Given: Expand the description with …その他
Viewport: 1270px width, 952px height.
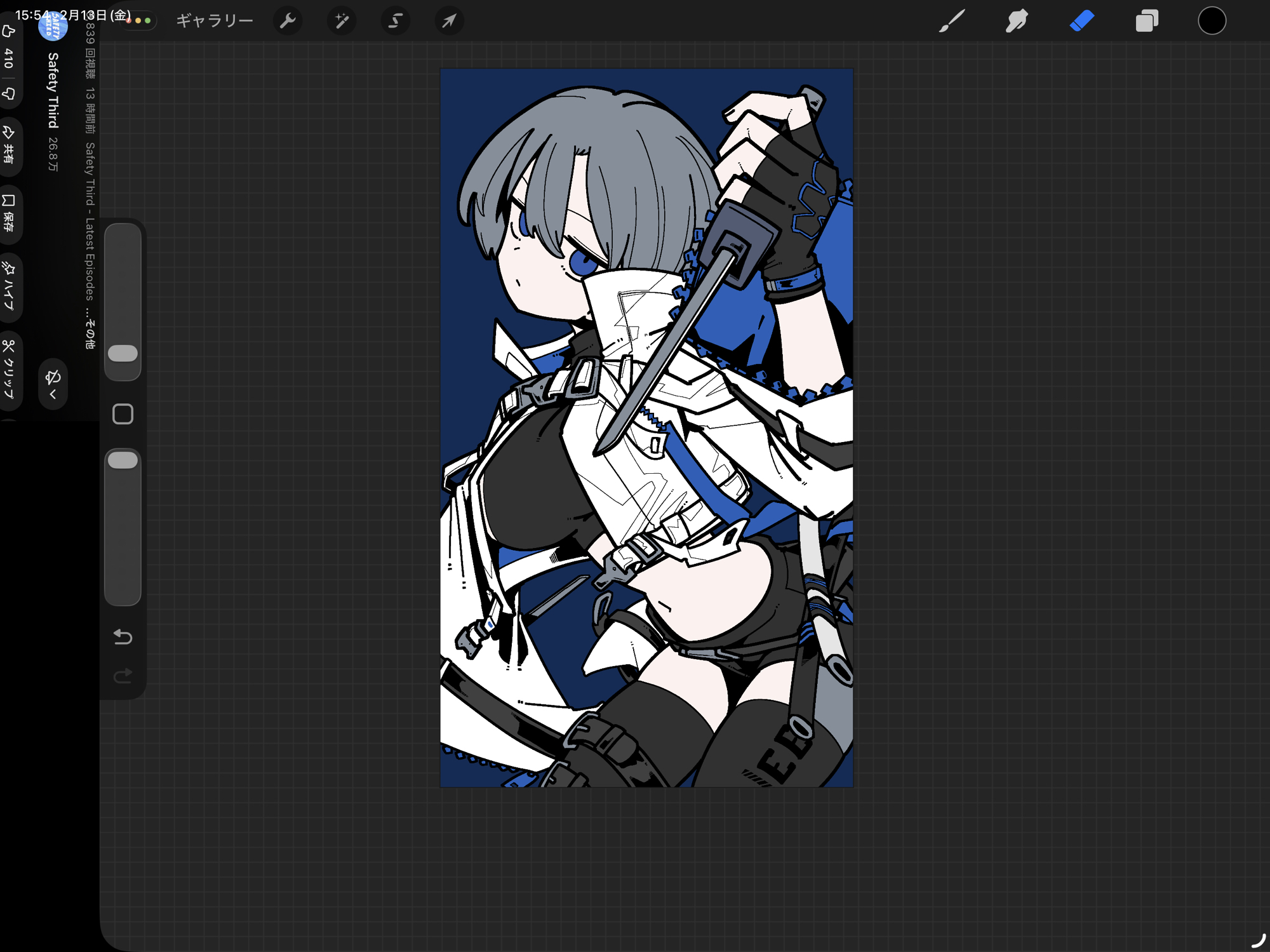Looking at the screenshot, I should point(90,330).
